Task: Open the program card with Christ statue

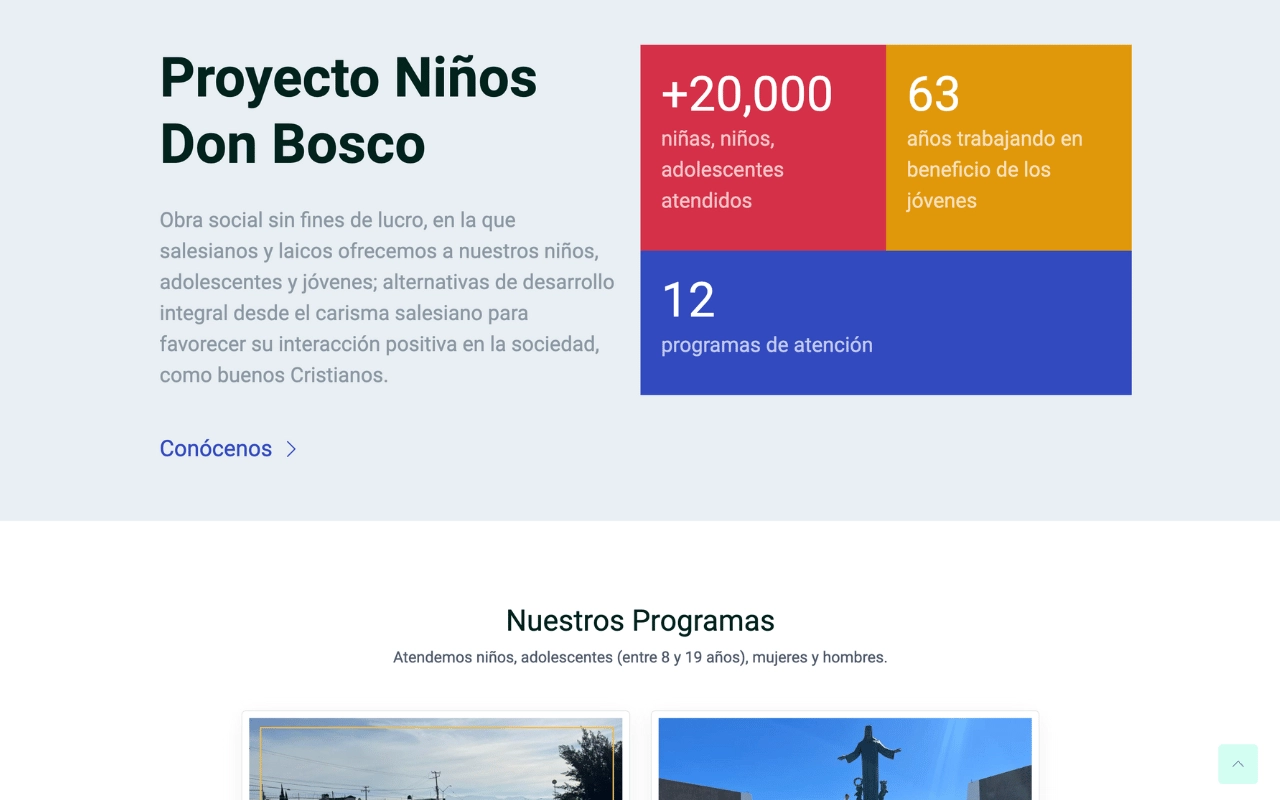Action: coord(844,758)
